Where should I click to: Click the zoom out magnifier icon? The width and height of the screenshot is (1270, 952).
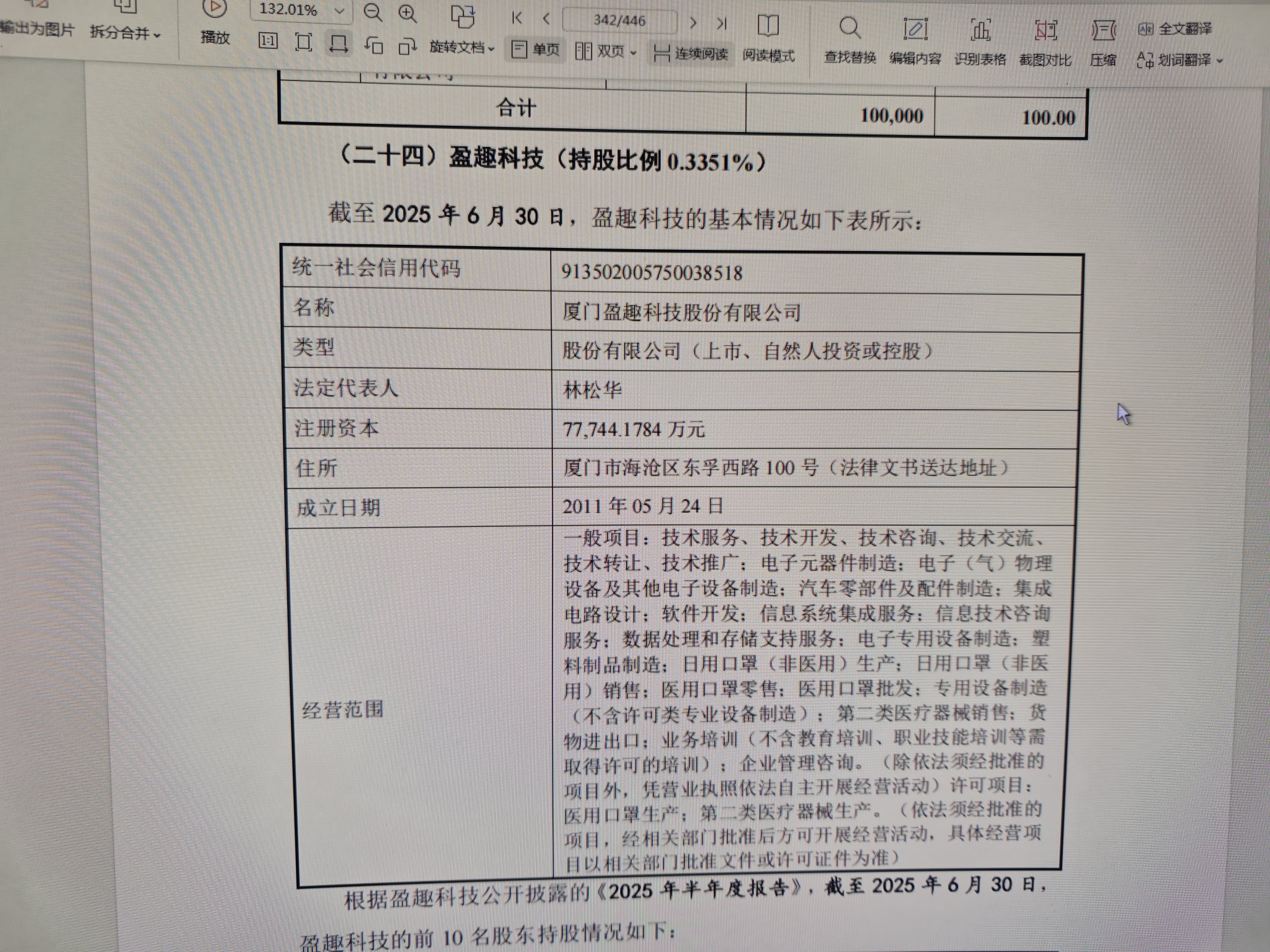373,12
